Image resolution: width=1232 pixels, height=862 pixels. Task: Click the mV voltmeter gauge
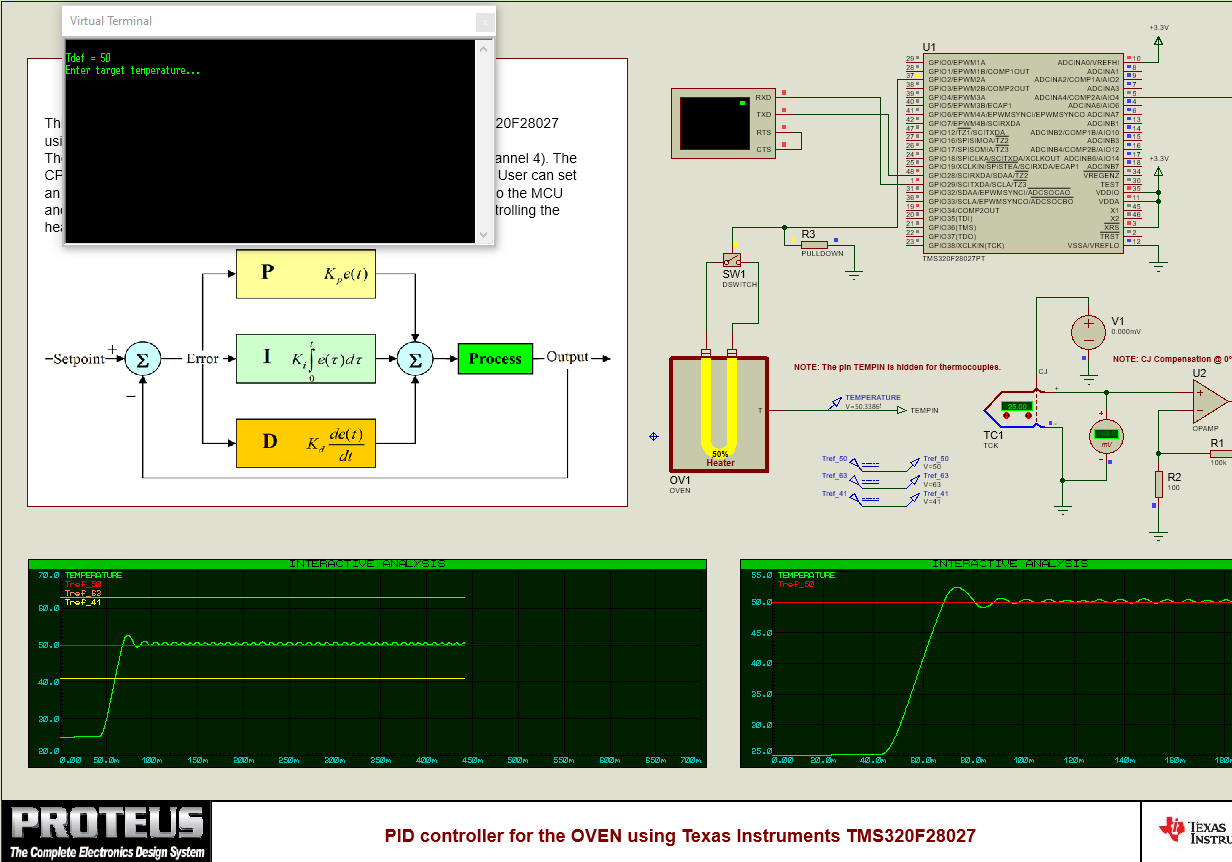pyautogui.click(x=1107, y=438)
